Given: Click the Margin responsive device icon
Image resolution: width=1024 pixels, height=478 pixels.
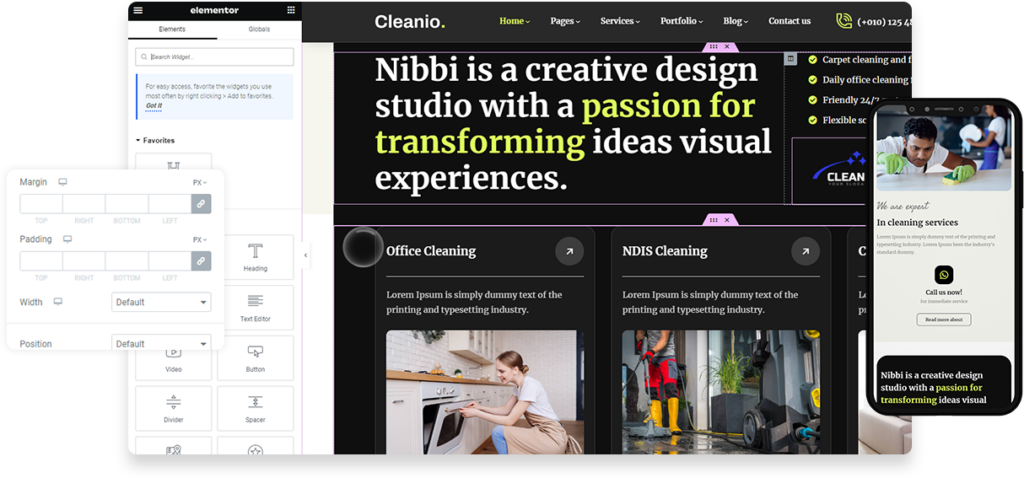Looking at the screenshot, I should (63, 182).
